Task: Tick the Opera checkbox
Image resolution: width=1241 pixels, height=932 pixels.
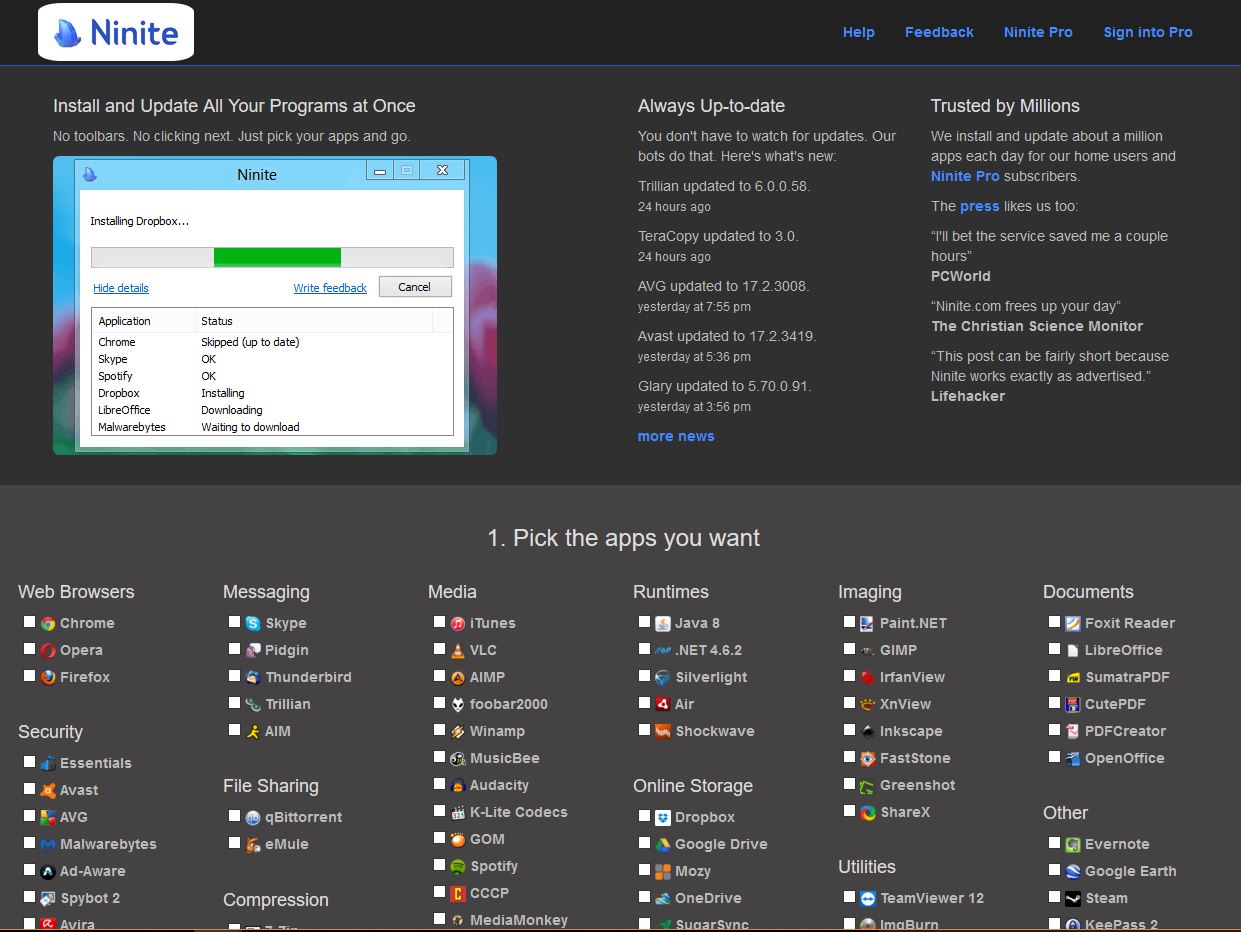Action: pos(29,649)
